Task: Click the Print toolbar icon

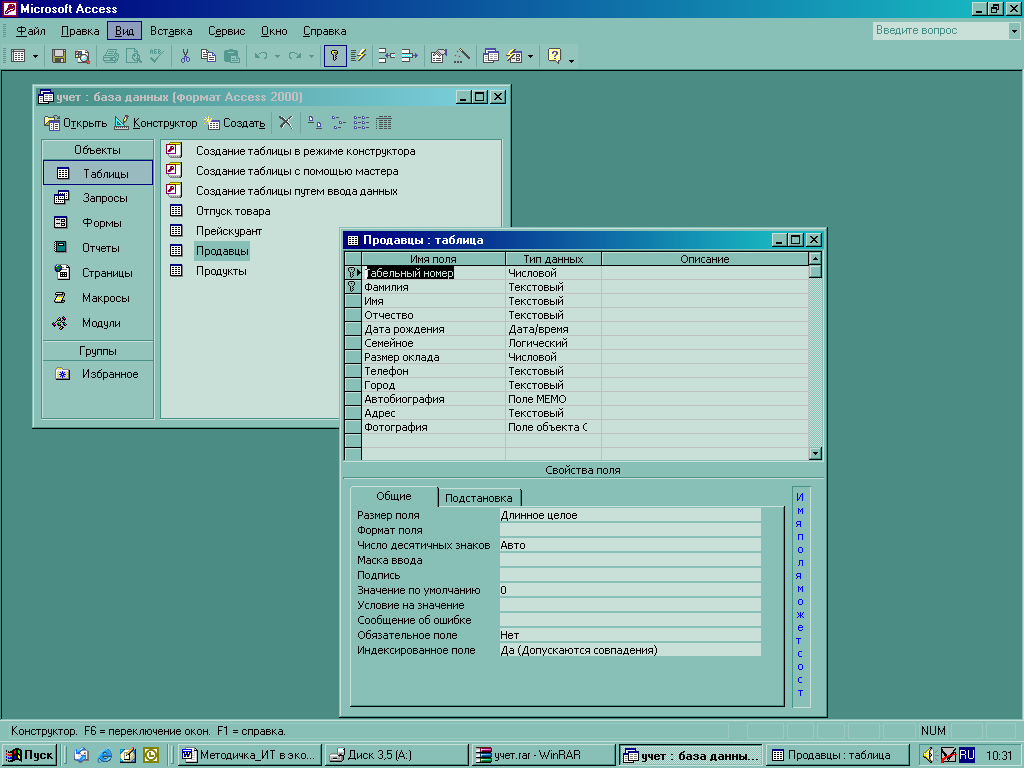Action: tap(111, 56)
